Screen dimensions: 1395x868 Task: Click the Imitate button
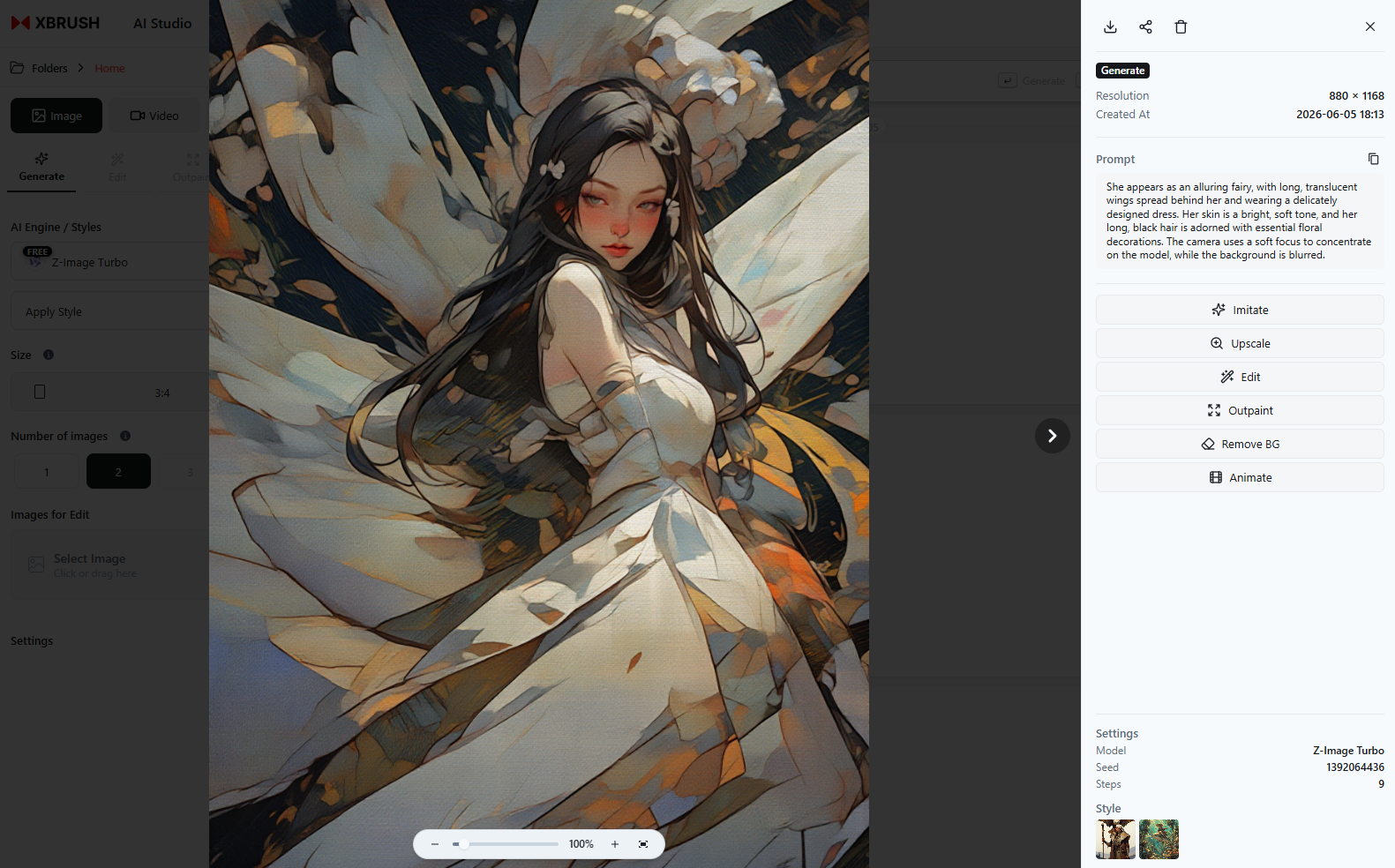click(x=1240, y=310)
